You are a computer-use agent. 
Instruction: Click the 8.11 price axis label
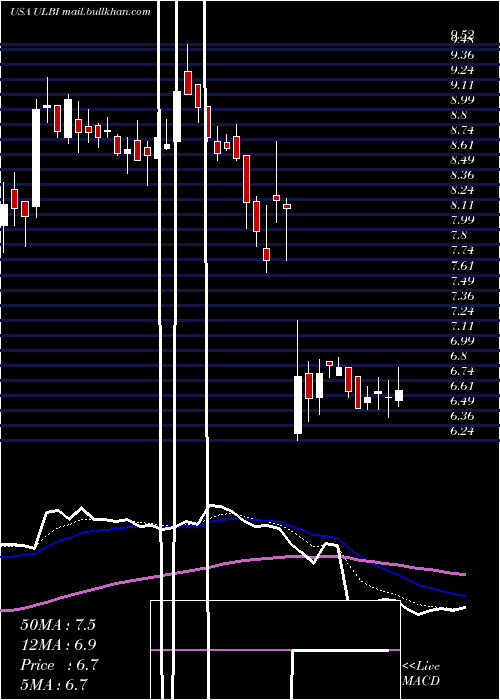462,205
